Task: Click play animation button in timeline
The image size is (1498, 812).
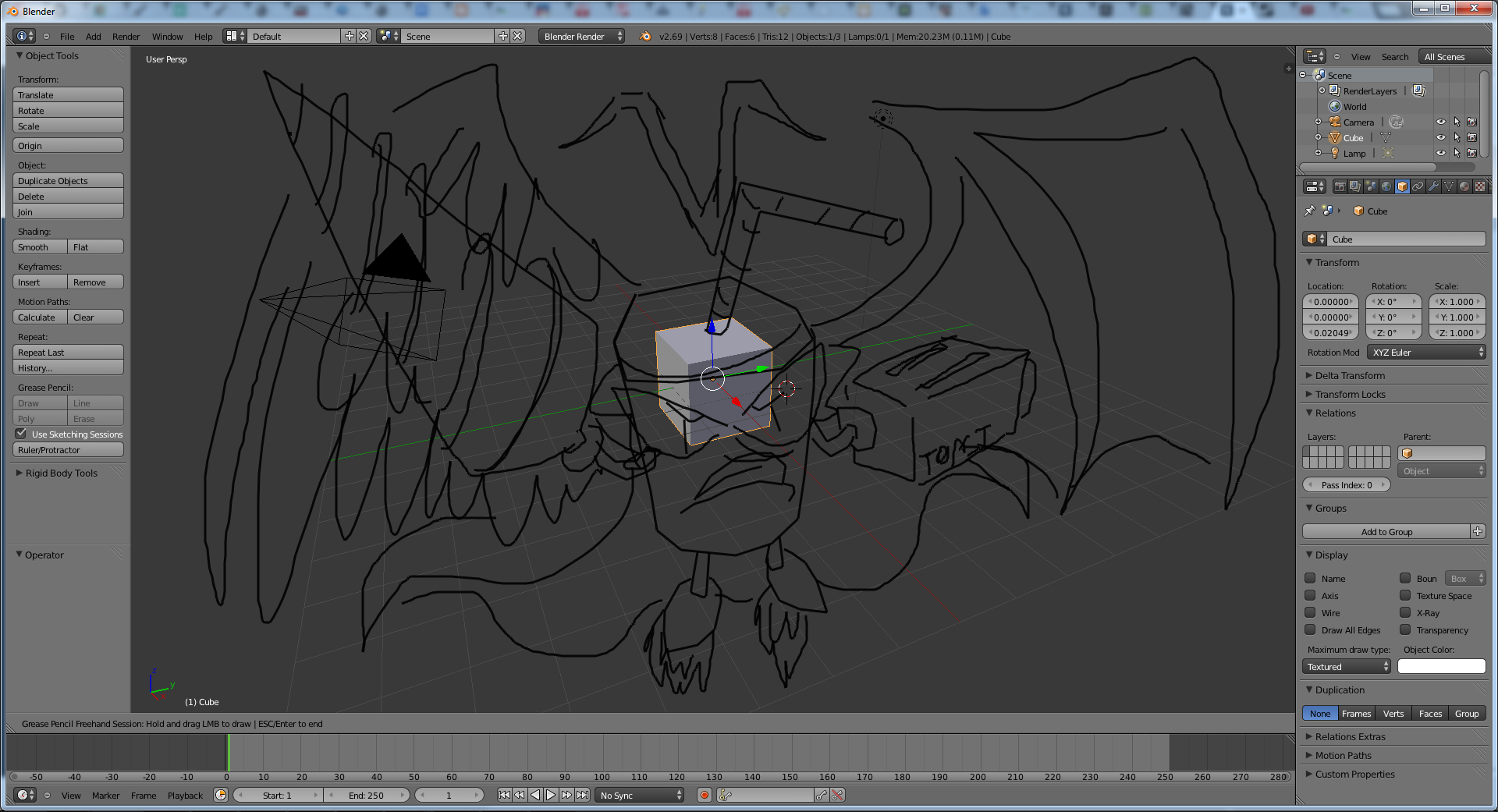Action: click(551, 795)
